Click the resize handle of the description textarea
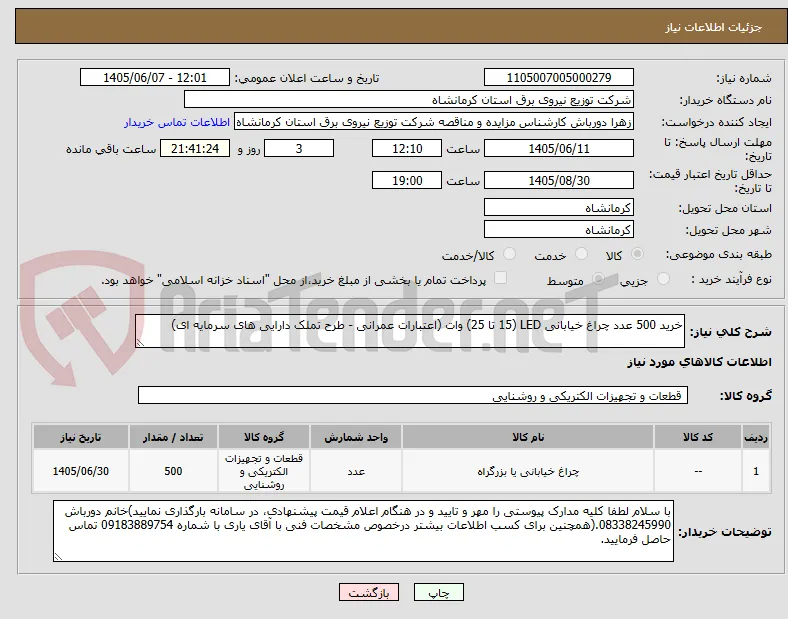This screenshot has width=788, height=619. [140, 343]
